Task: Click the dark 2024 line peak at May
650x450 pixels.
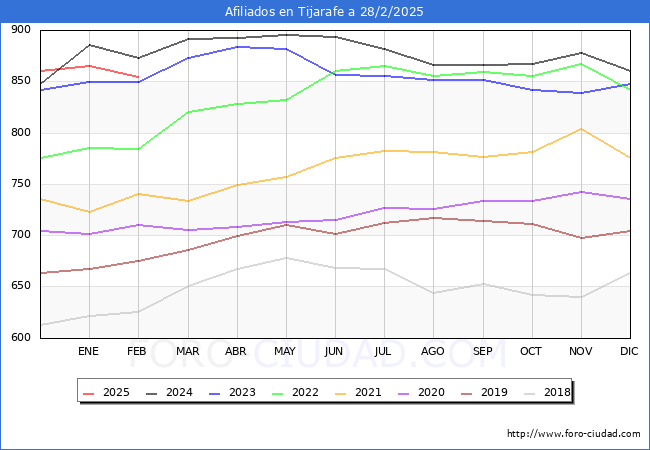Action: click(286, 35)
